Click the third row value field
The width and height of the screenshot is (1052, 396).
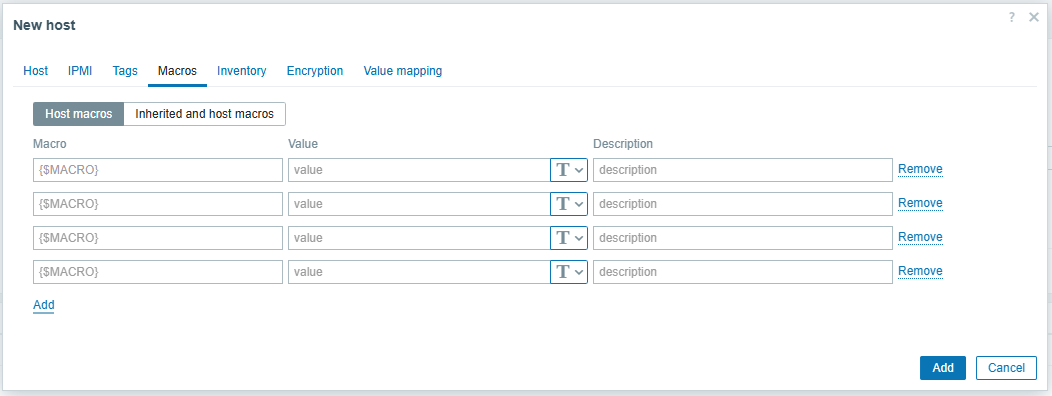(x=419, y=238)
